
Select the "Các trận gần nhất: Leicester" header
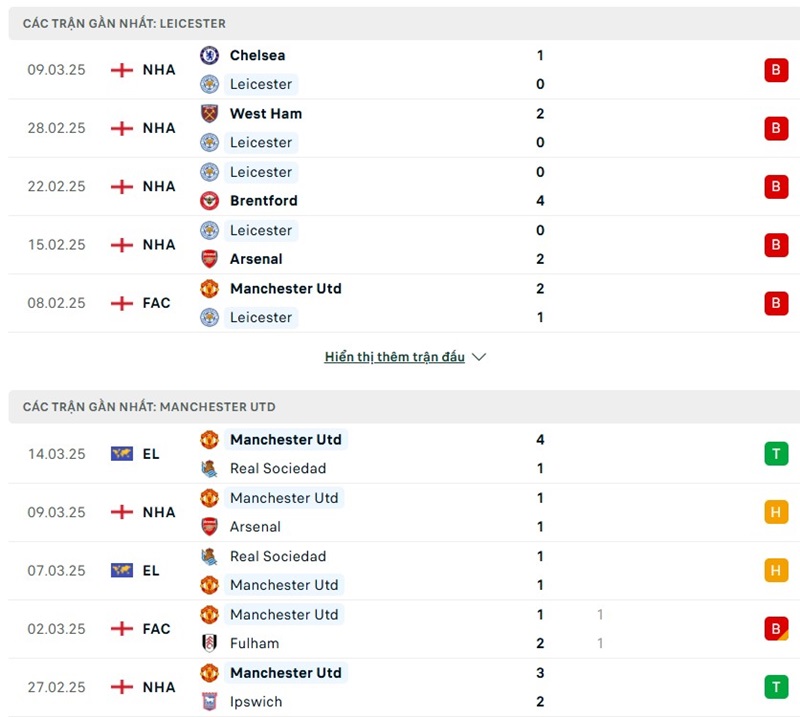point(124,23)
